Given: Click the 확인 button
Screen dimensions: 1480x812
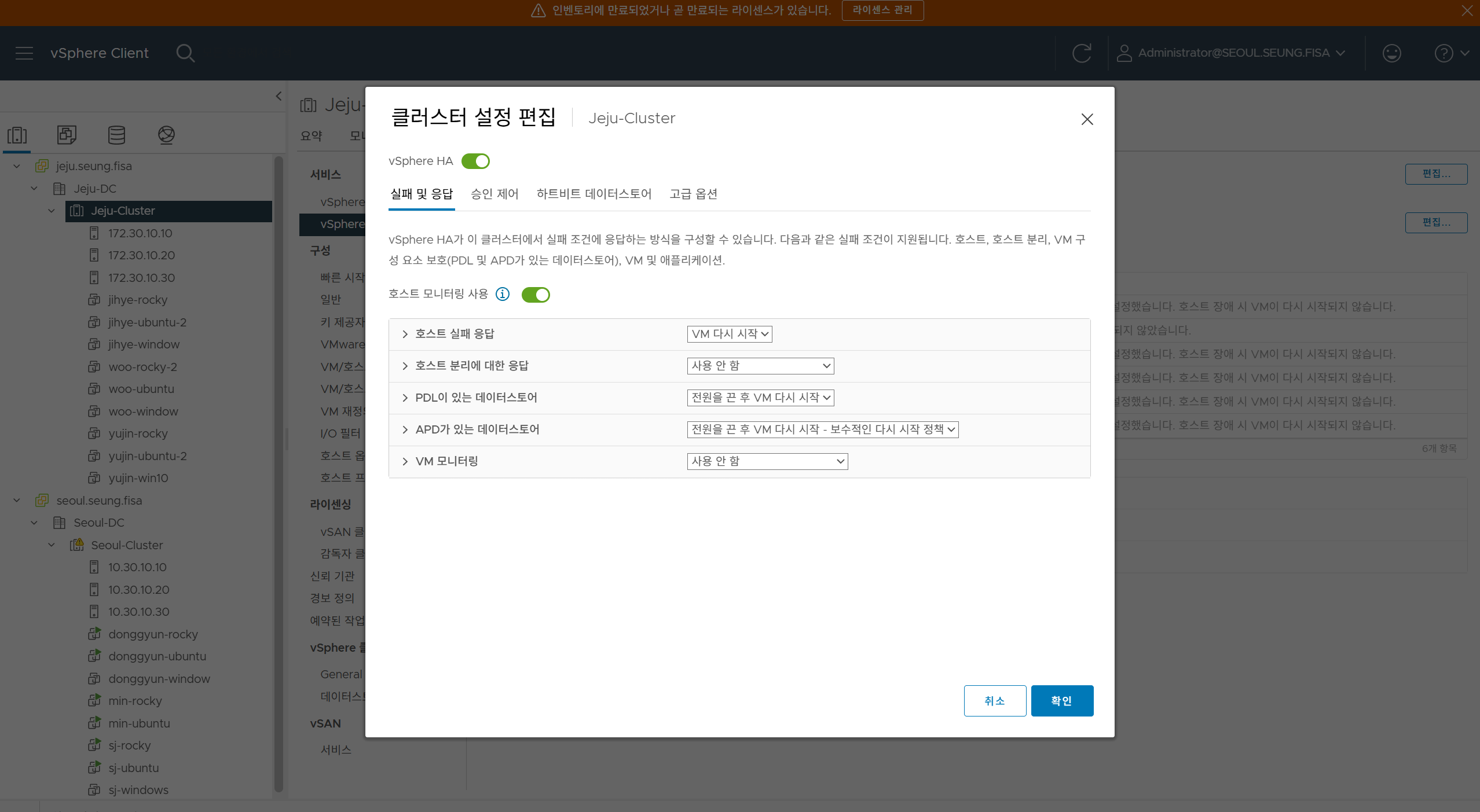Looking at the screenshot, I should 1061,700.
